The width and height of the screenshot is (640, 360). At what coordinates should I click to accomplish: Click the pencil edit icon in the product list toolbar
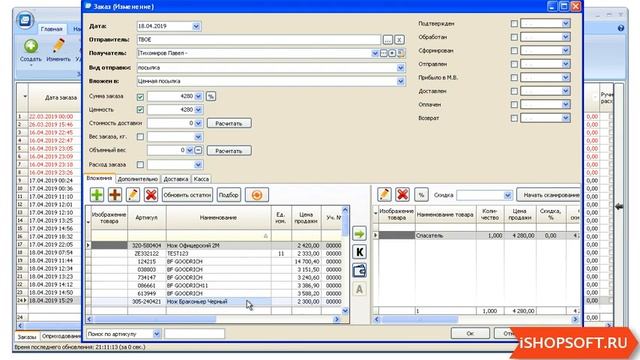coord(133,195)
